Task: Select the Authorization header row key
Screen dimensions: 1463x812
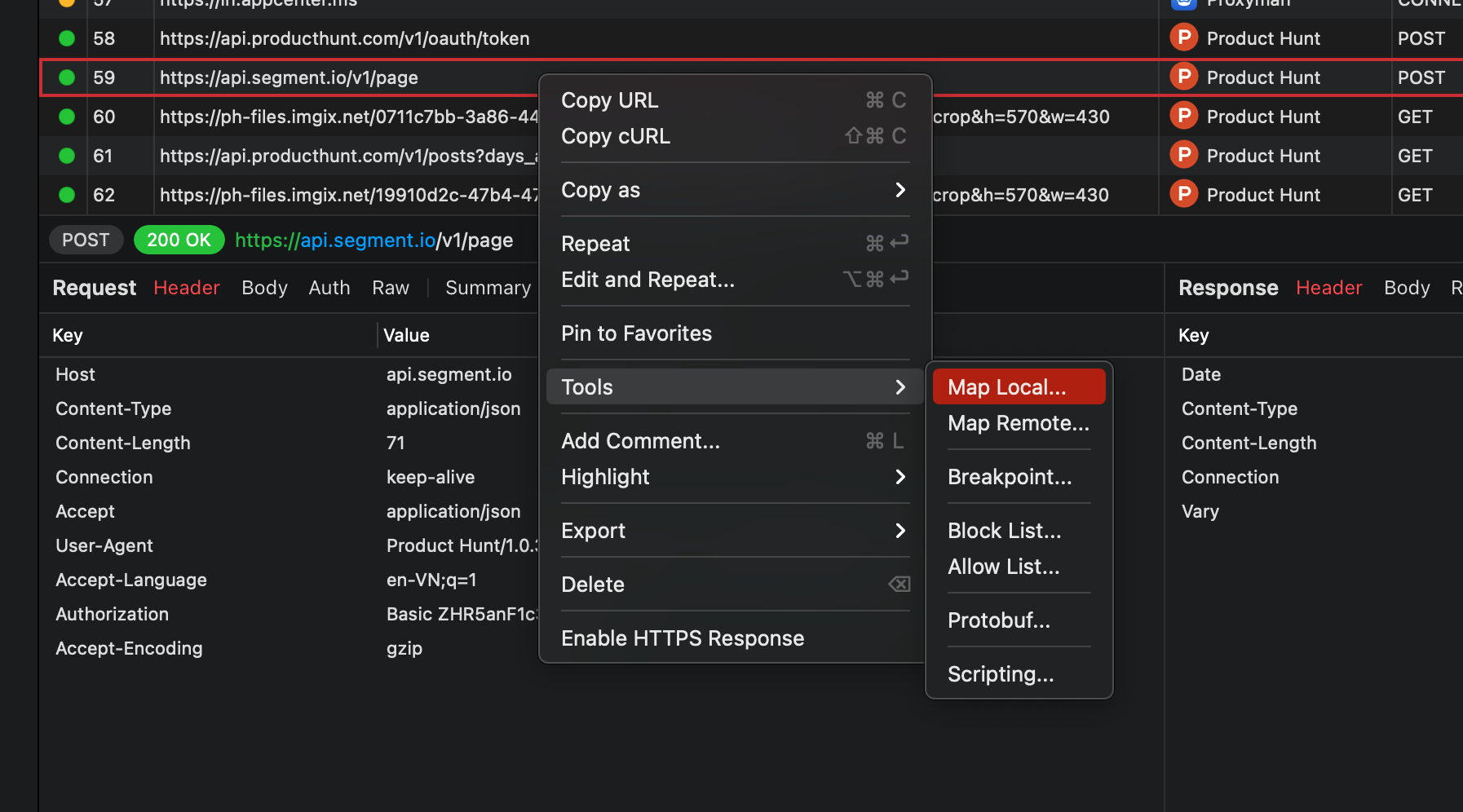Action: 112,614
